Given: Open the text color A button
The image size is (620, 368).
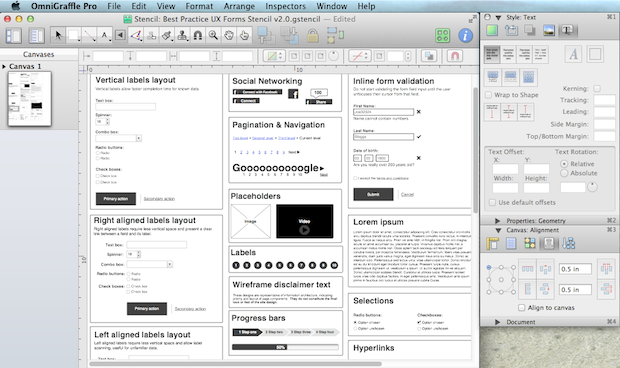Looking at the screenshot, I should click(573, 54).
